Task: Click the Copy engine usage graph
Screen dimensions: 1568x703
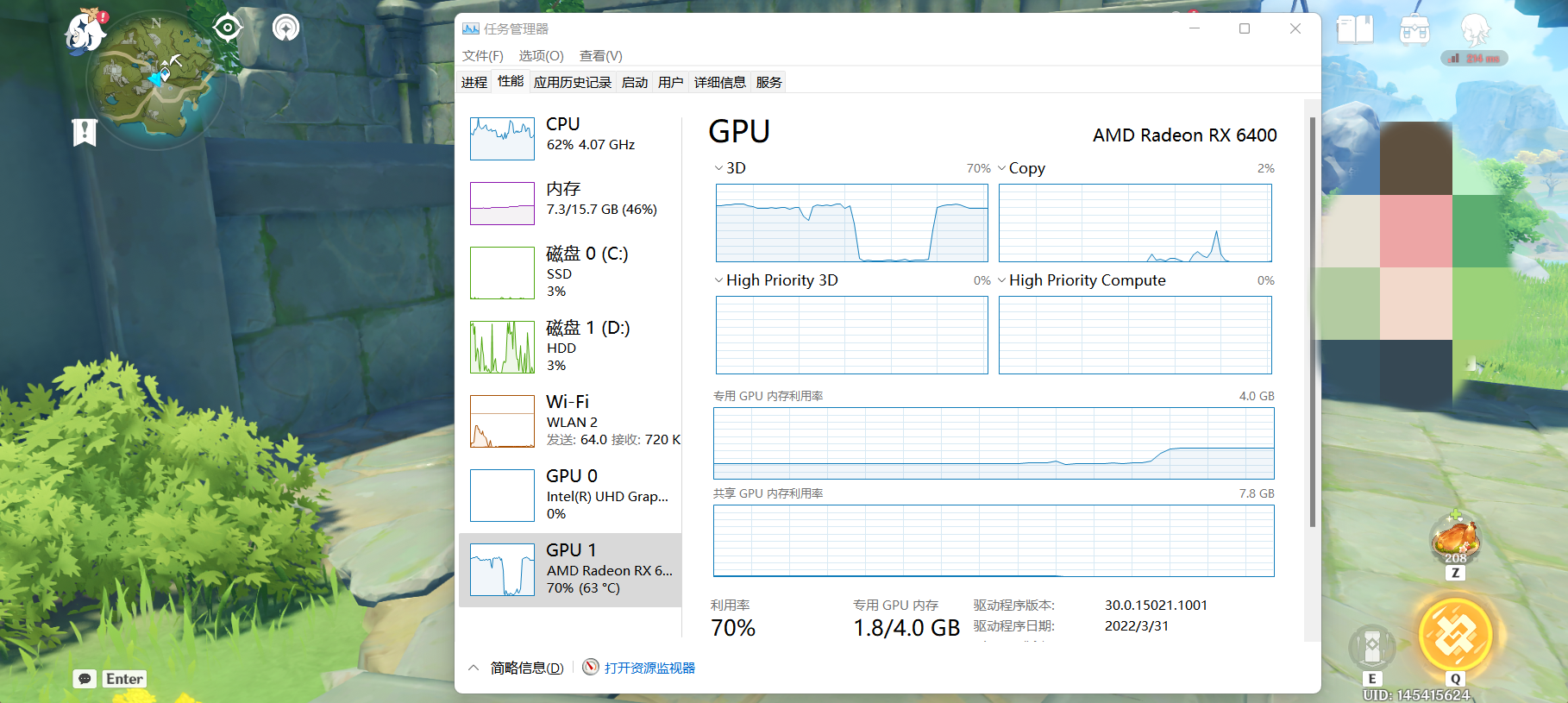Action: click(1135, 223)
